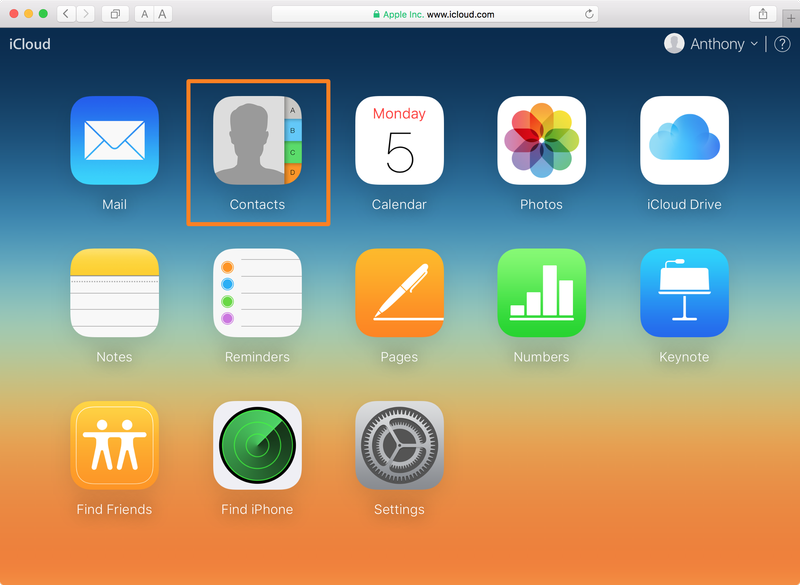Launch the Reminders app icon

[x=257, y=293]
